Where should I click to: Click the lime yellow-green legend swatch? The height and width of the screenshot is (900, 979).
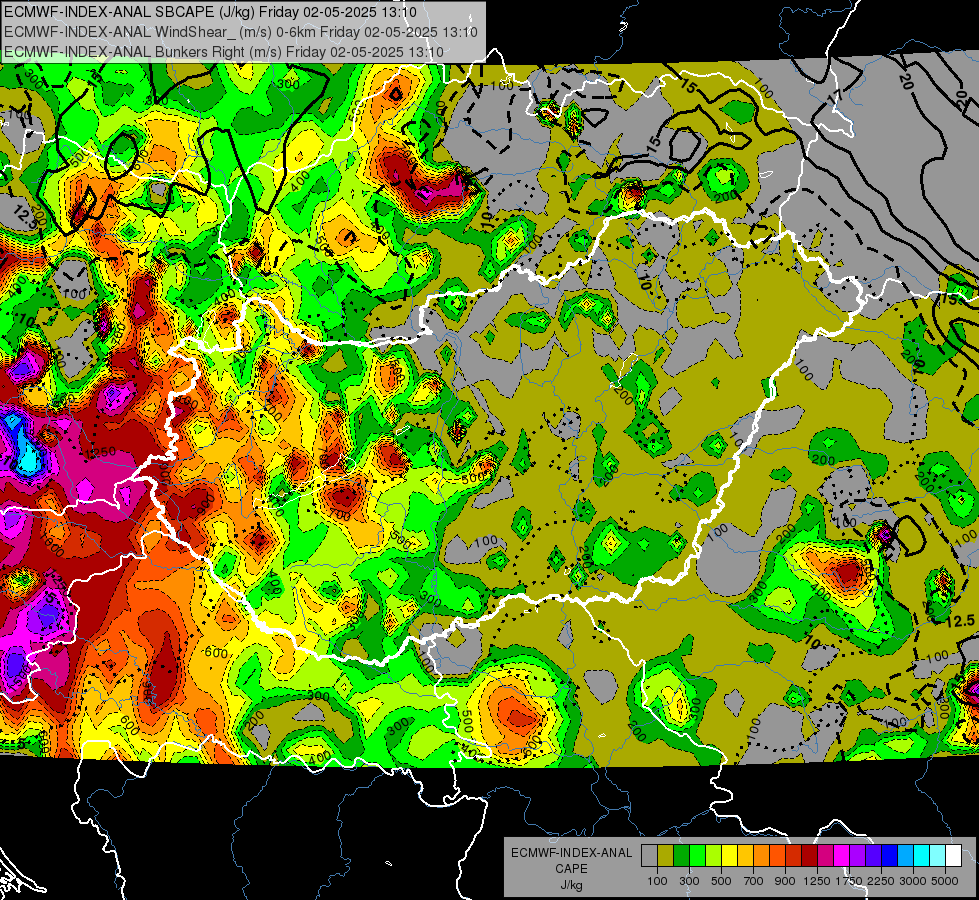coord(713,856)
